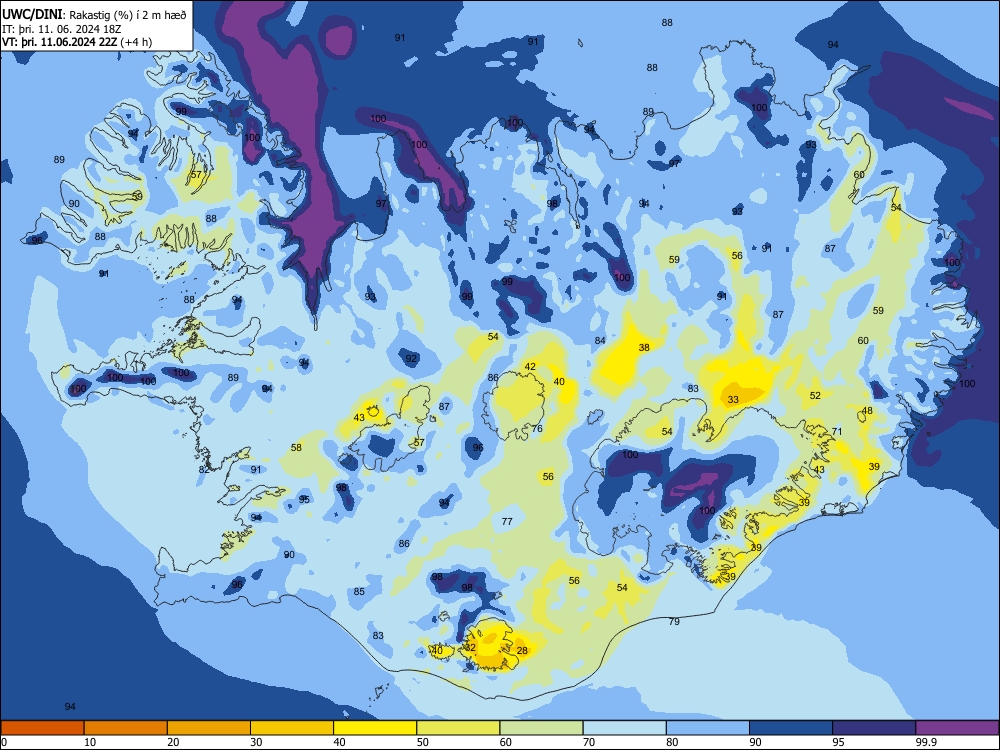Select 'Rakastig (%) í 2 m hæð' heading
The width and height of the screenshot is (1000, 750).
pos(128,15)
